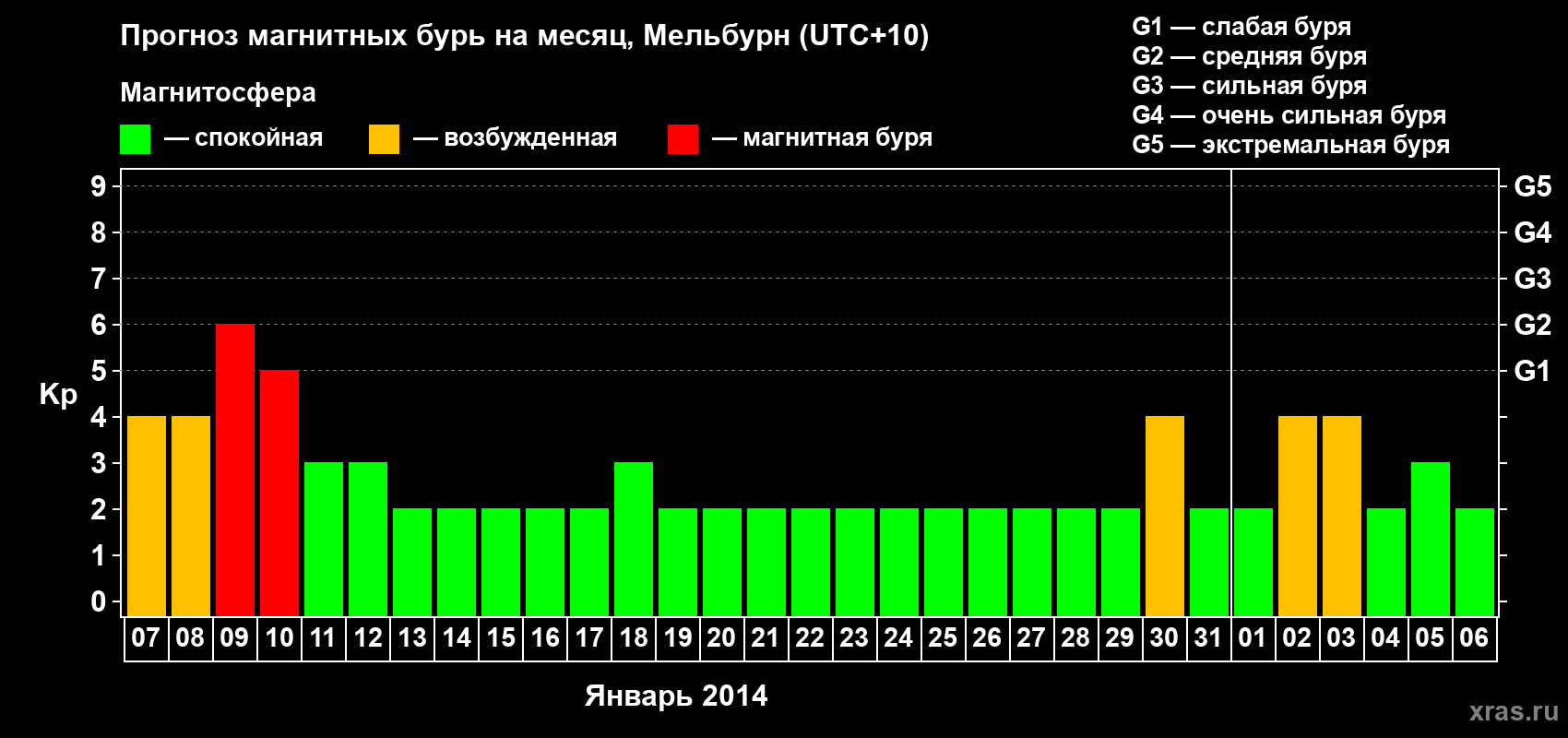Click the "магнитная буря" legend label

pyautogui.click(x=837, y=138)
